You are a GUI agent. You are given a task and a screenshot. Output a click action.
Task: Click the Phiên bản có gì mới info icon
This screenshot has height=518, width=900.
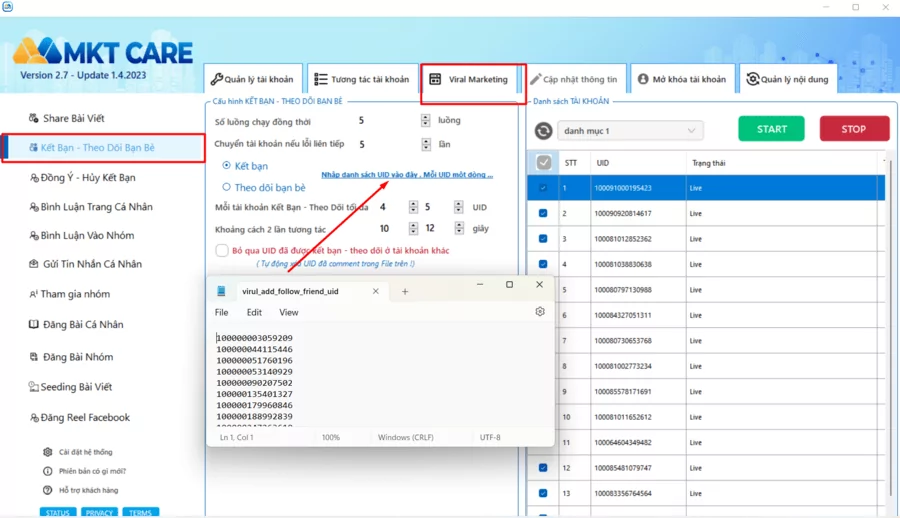pos(48,471)
